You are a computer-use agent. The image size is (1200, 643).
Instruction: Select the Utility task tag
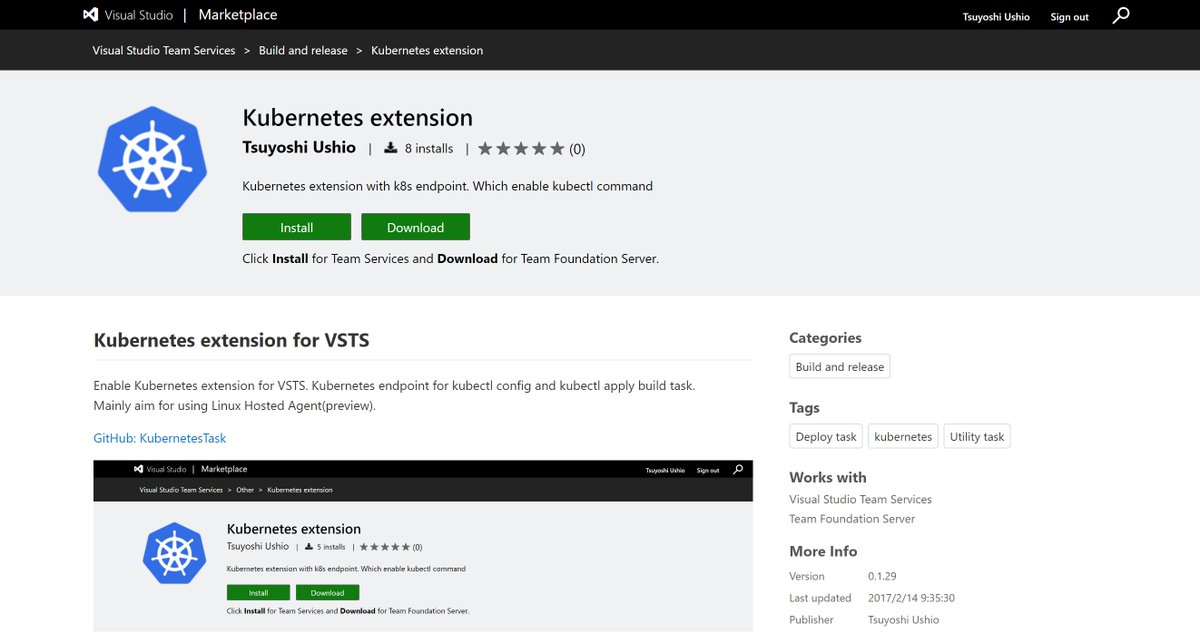[977, 437]
